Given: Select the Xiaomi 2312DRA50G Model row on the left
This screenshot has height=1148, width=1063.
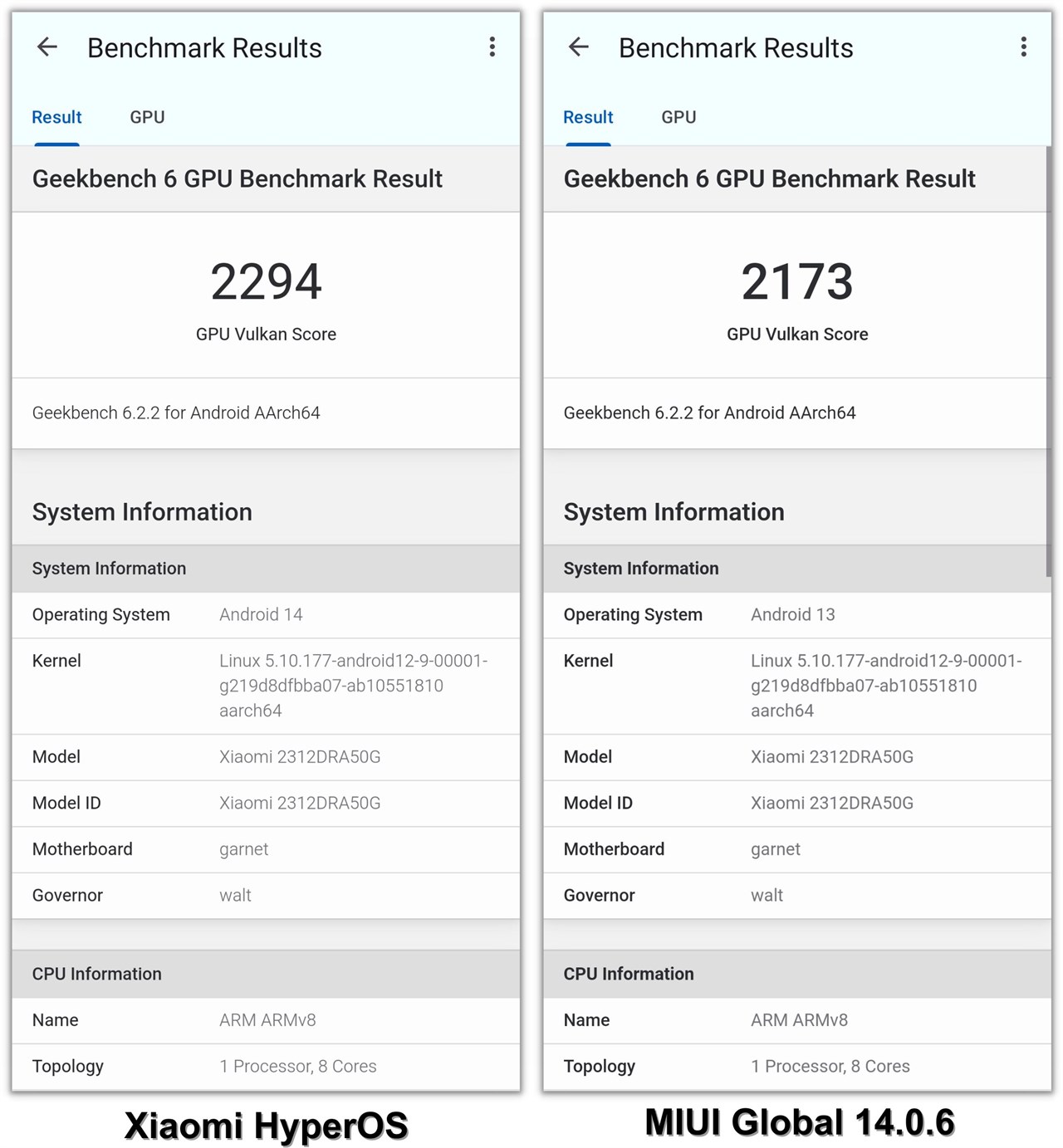Looking at the screenshot, I should [266, 756].
